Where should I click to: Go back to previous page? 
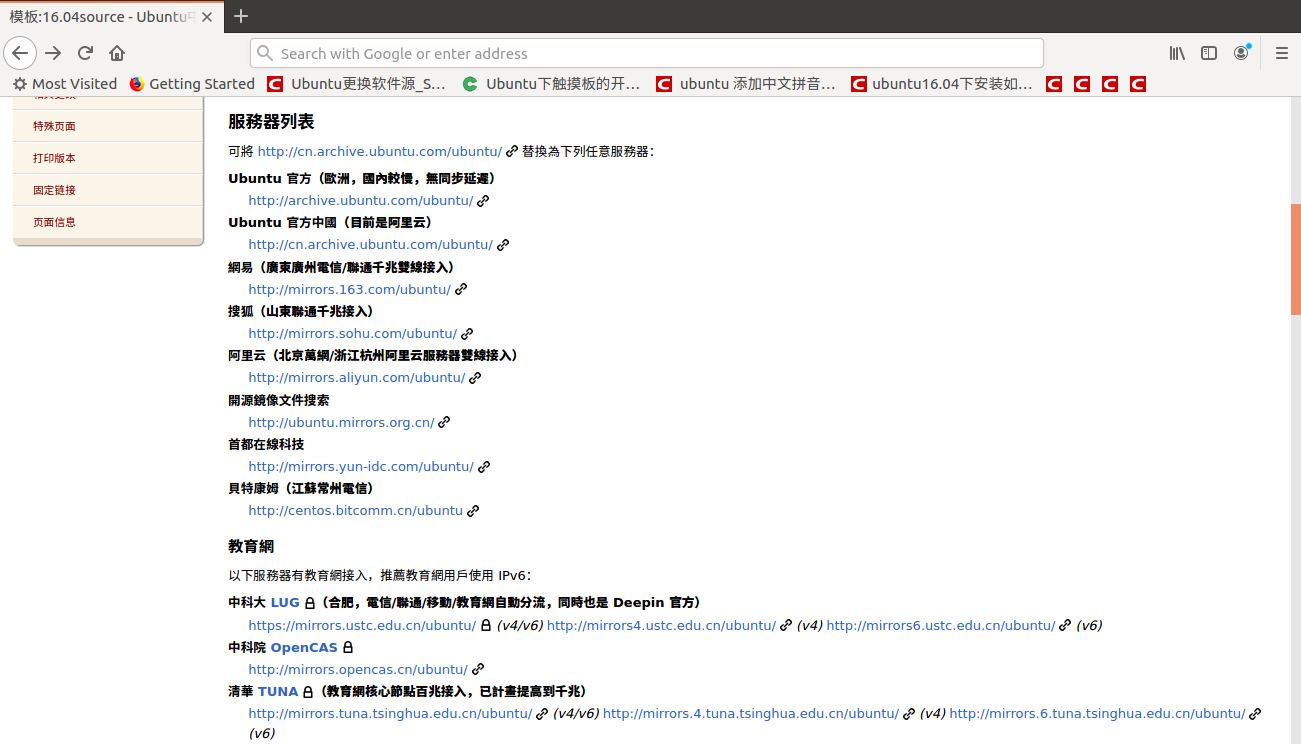20,53
